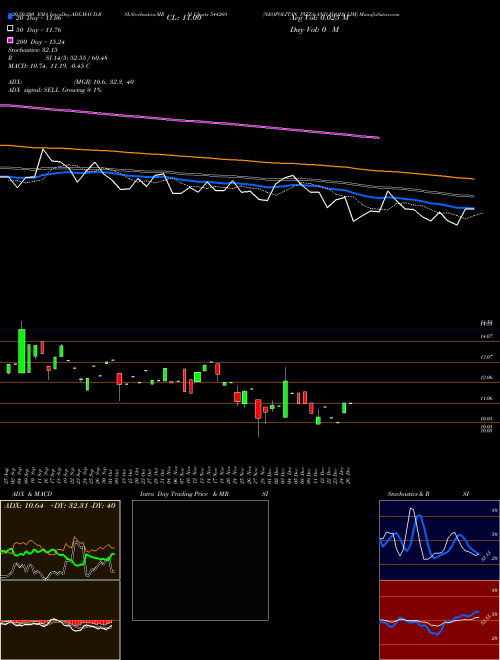Click the orange moving average line

[x=236, y=160]
